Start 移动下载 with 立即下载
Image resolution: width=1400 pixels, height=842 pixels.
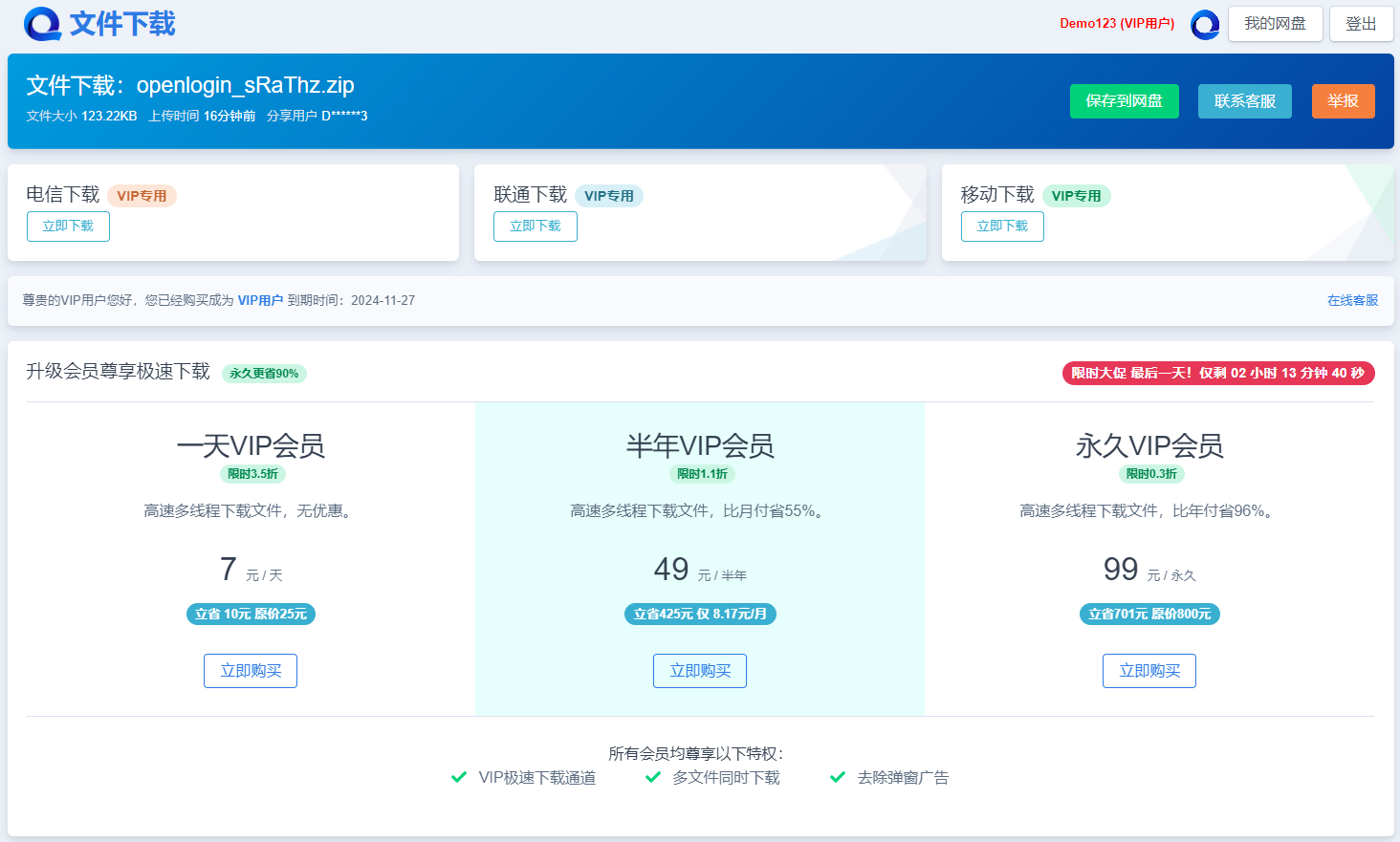pyautogui.click(x=1002, y=227)
